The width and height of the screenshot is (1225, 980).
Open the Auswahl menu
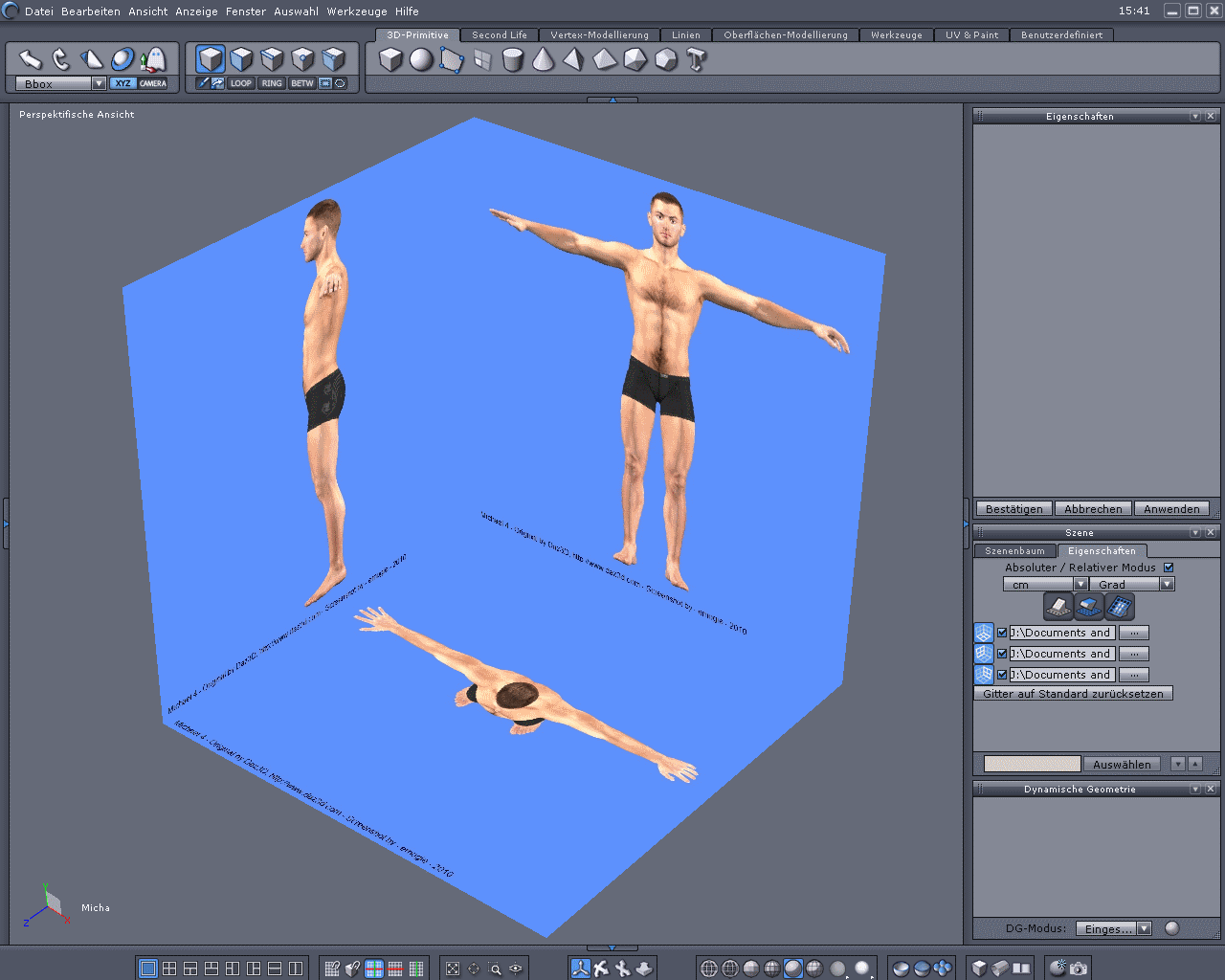coord(297,11)
